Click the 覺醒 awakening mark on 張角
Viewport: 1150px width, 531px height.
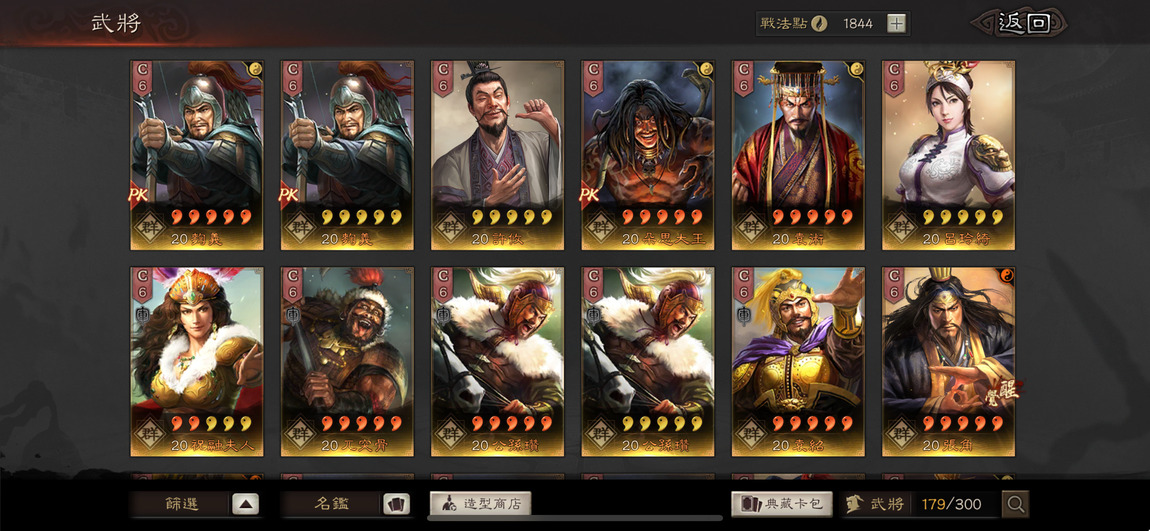click(1001, 392)
